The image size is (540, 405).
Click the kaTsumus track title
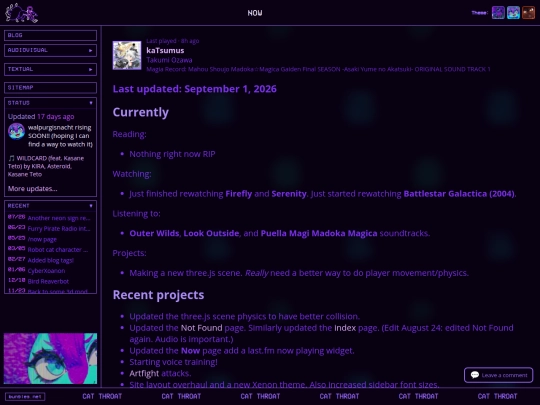(165, 50)
